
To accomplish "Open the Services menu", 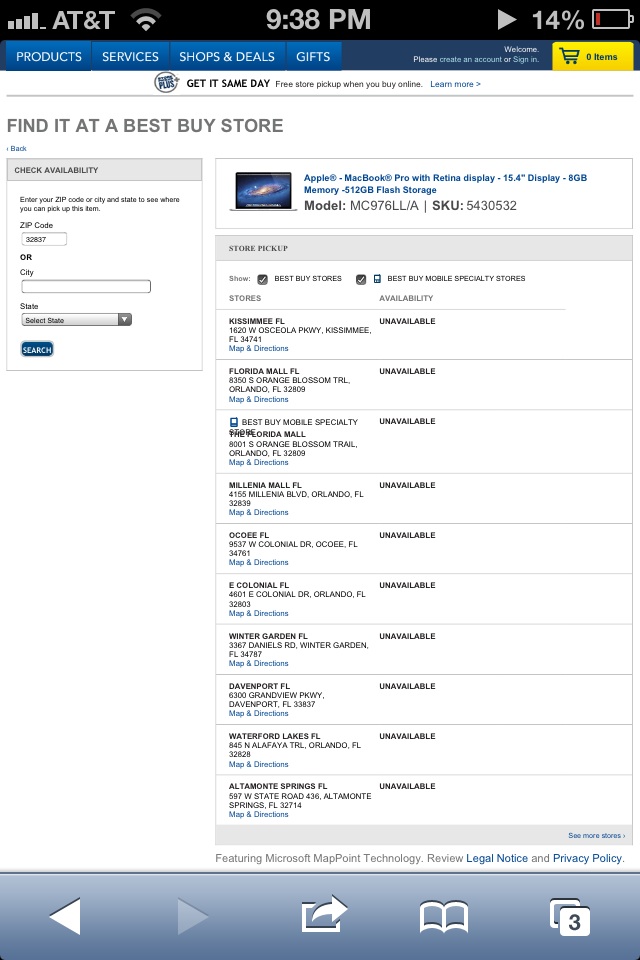I will [130, 56].
